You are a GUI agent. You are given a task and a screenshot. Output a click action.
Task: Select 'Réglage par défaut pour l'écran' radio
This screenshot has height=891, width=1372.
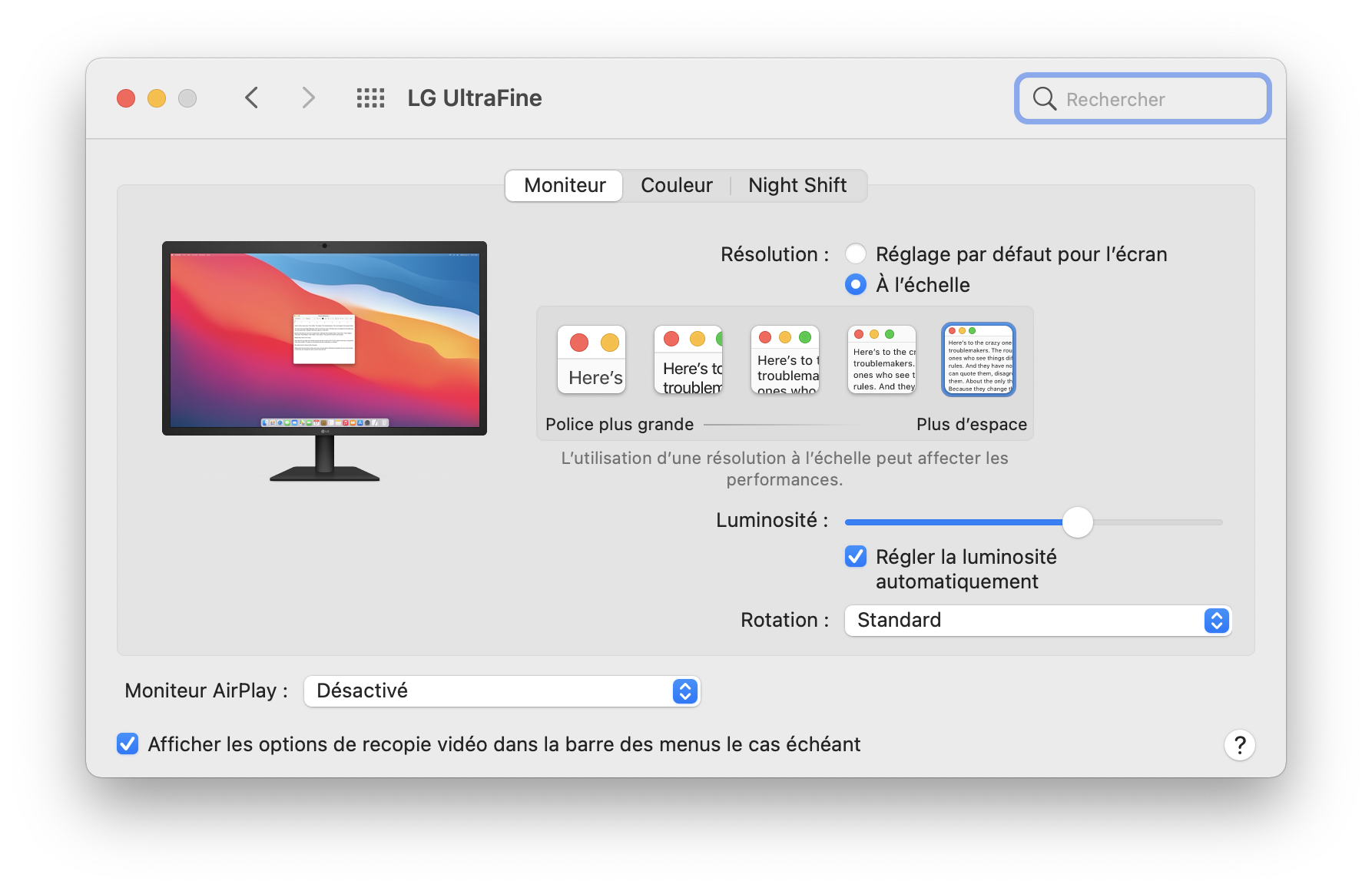pos(856,253)
